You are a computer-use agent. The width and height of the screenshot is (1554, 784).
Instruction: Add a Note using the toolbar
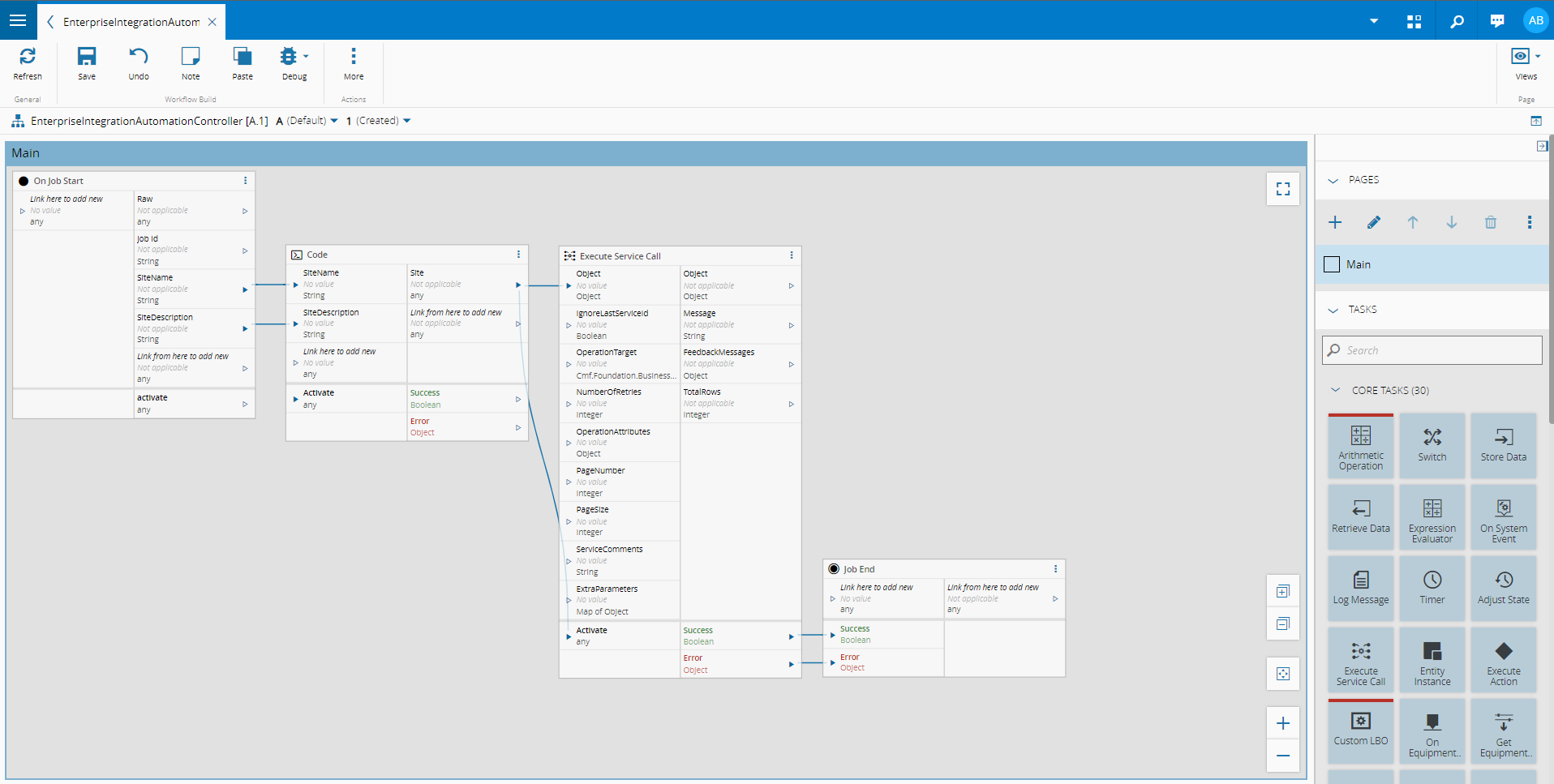click(x=191, y=63)
